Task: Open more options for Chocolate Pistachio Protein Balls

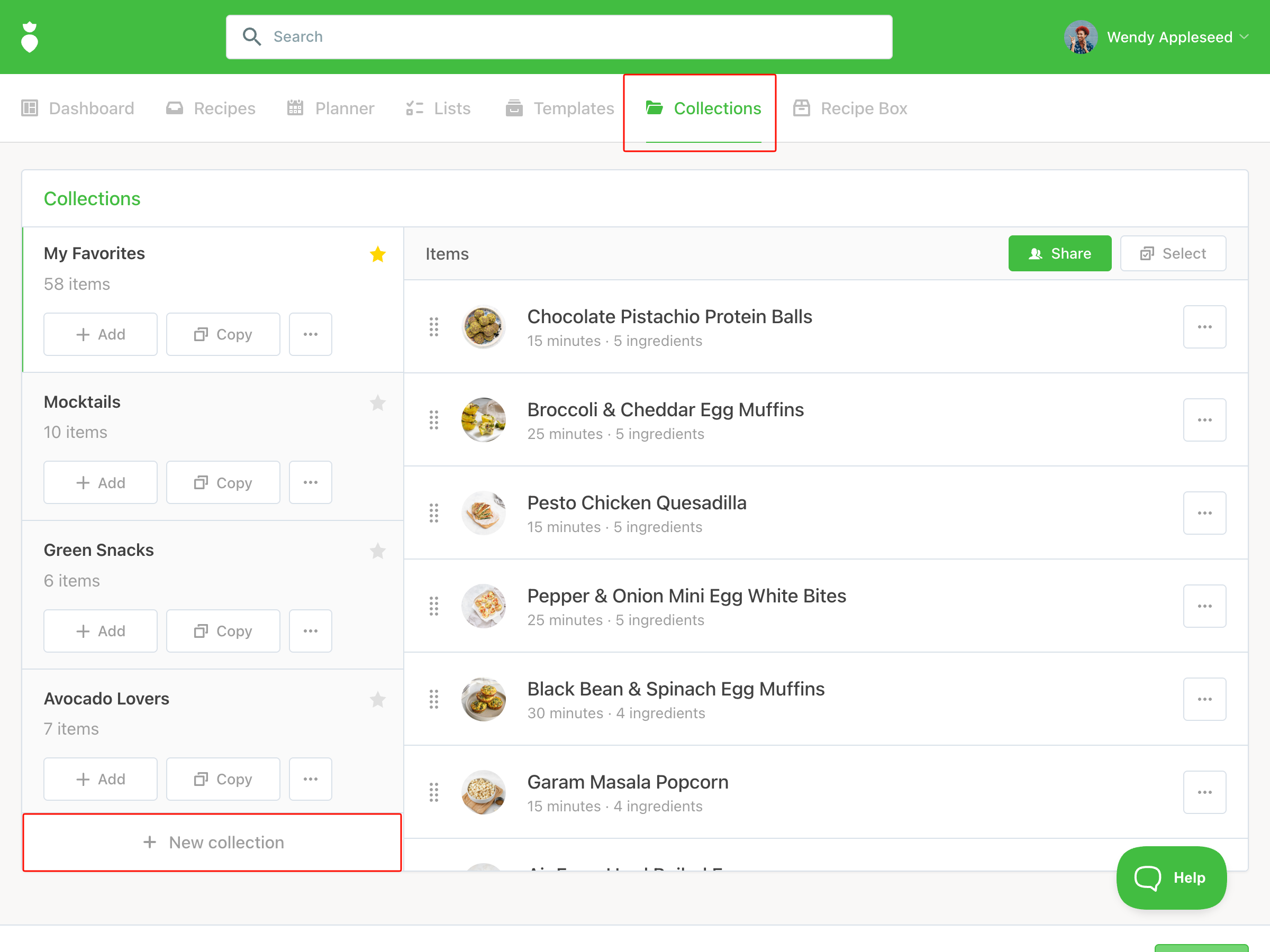Action: coord(1204,326)
